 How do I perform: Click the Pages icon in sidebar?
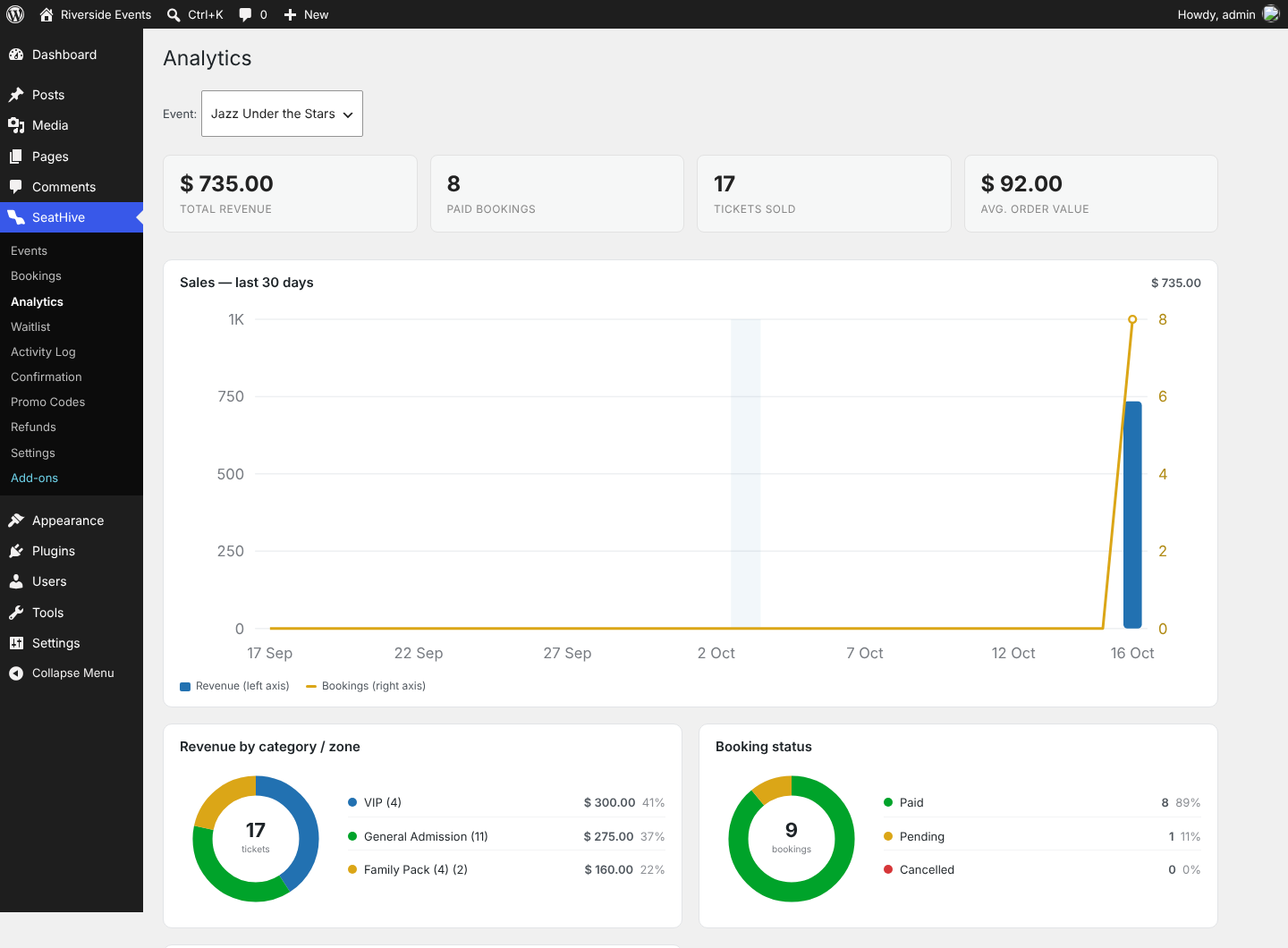16,157
